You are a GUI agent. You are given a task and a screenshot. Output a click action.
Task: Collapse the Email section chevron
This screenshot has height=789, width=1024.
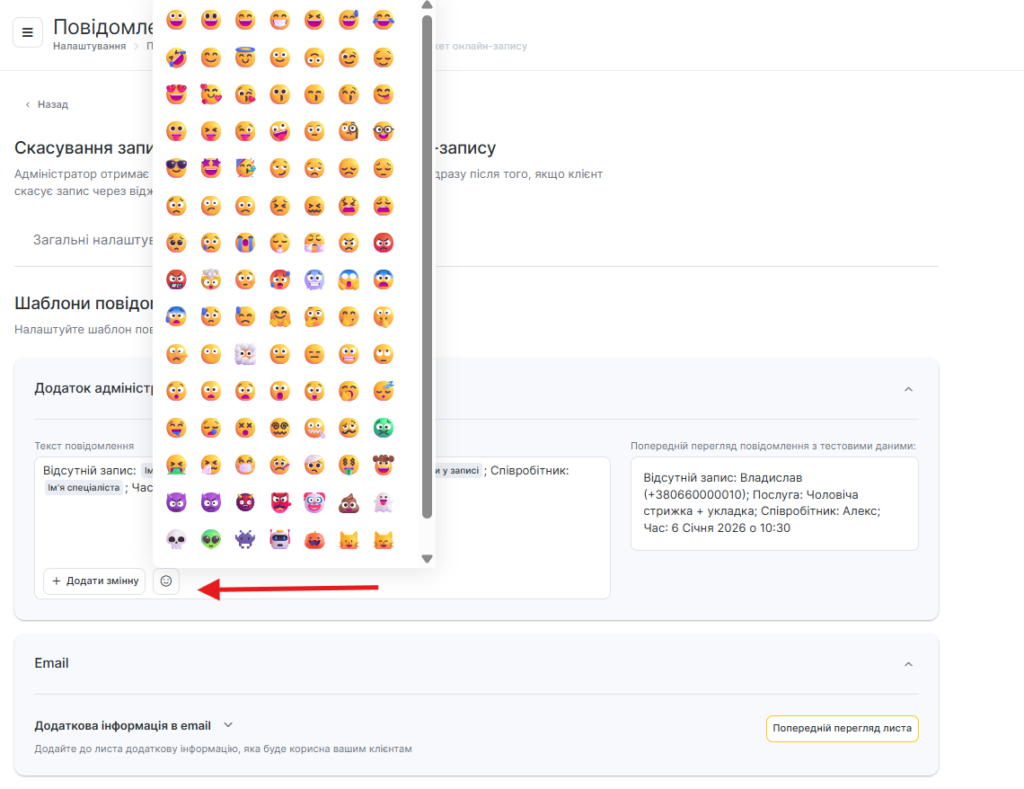pyautogui.click(x=908, y=664)
